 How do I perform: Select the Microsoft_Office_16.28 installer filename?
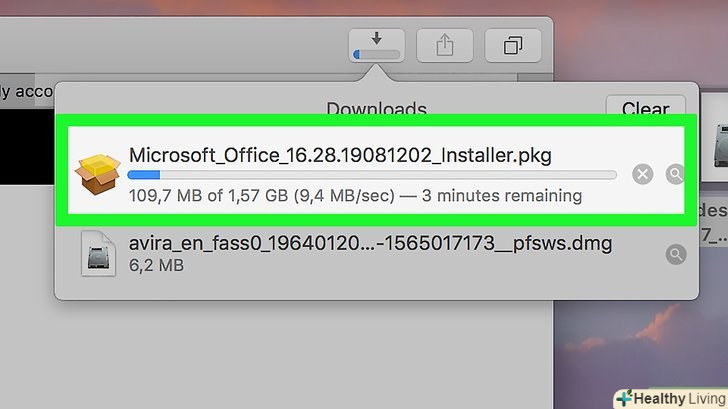340,155
